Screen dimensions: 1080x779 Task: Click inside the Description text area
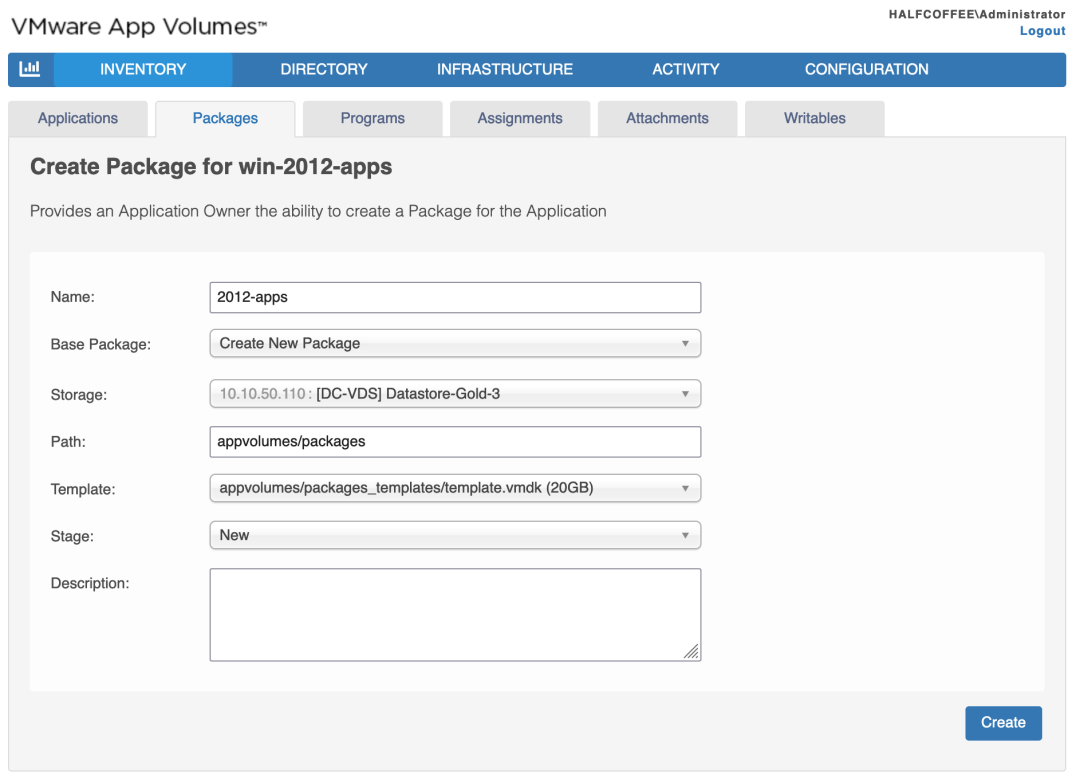pyautogui.click(x=455, y=614)
